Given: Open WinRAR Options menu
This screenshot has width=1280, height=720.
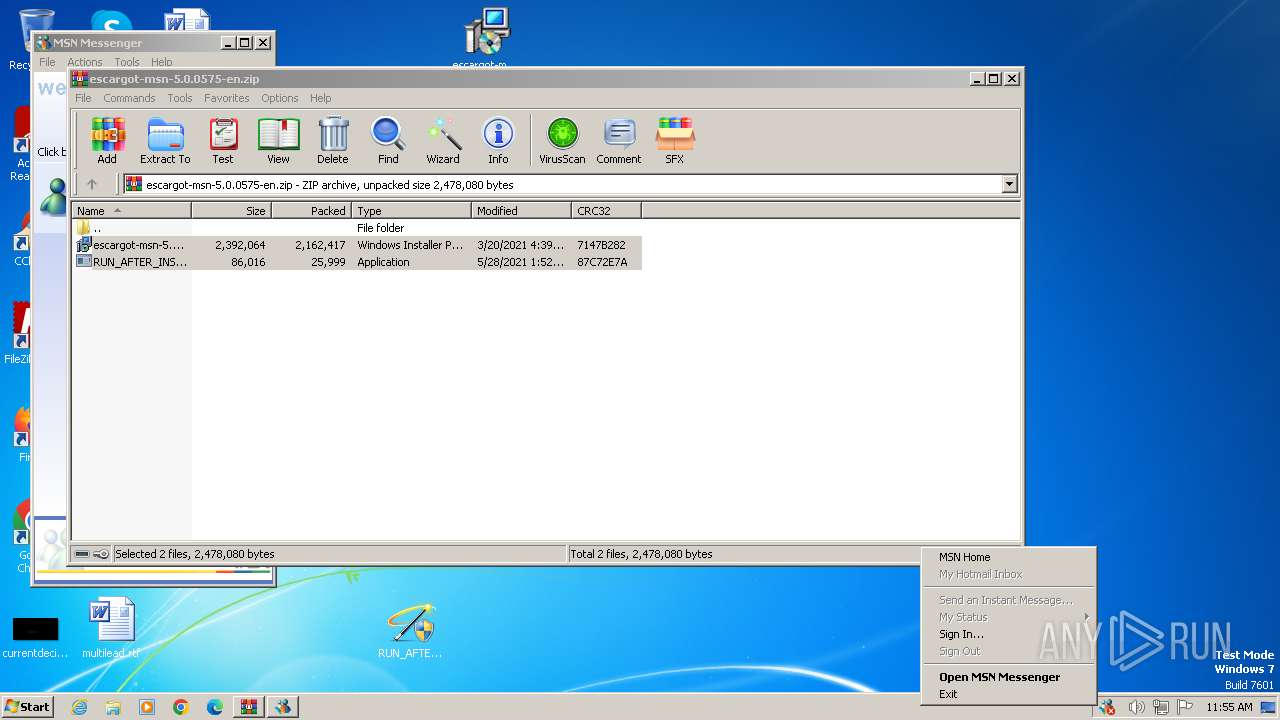Looking at the screenshot, I should click(280, 98).
